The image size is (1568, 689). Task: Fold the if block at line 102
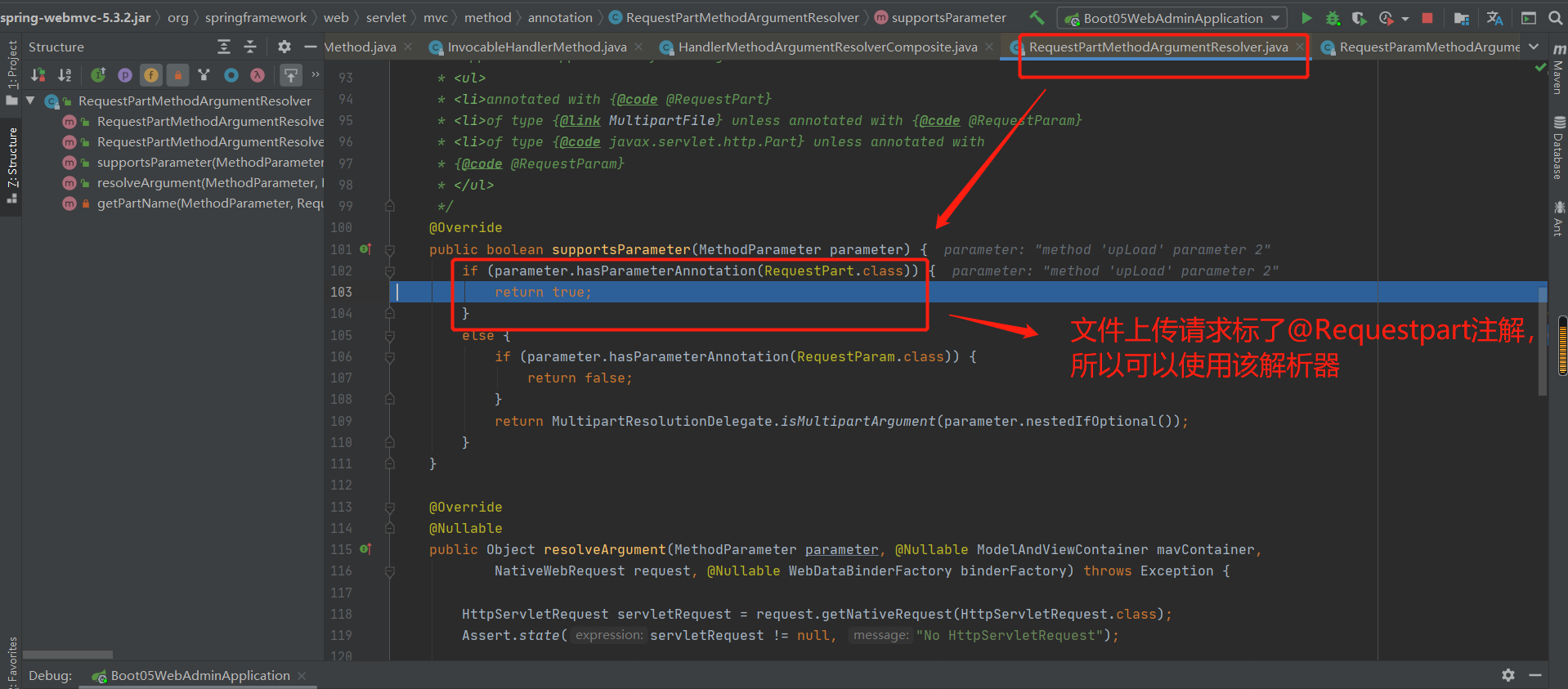pos(390,271)
